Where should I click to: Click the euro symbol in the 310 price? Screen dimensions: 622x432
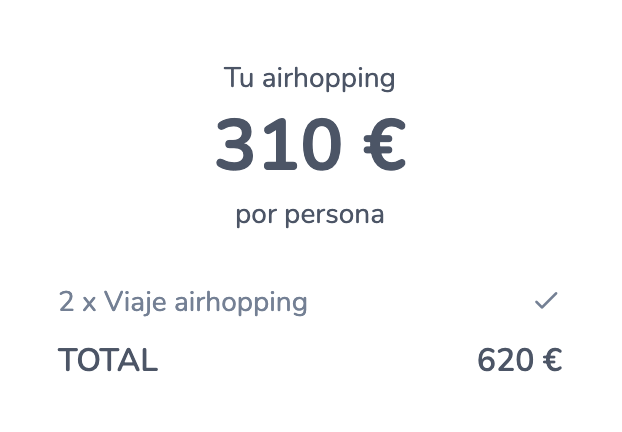tap(384, 144)
